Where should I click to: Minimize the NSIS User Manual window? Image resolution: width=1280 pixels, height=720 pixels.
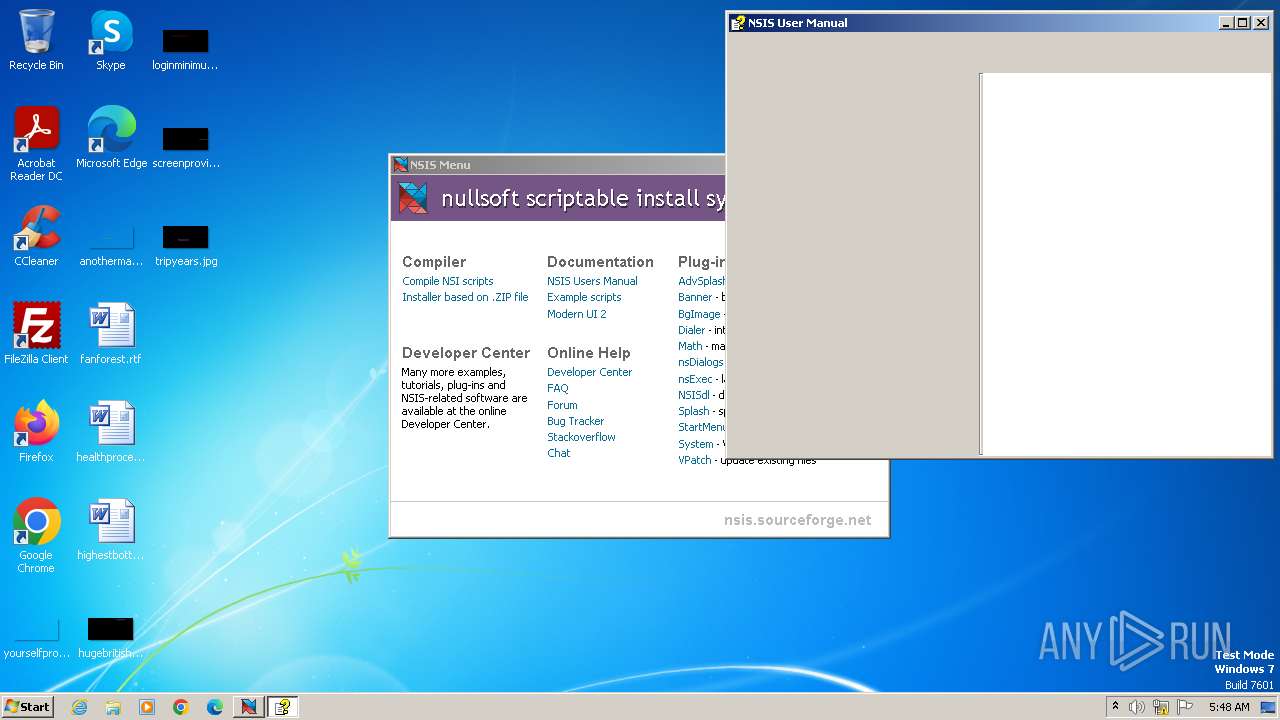pos(1227,23)
